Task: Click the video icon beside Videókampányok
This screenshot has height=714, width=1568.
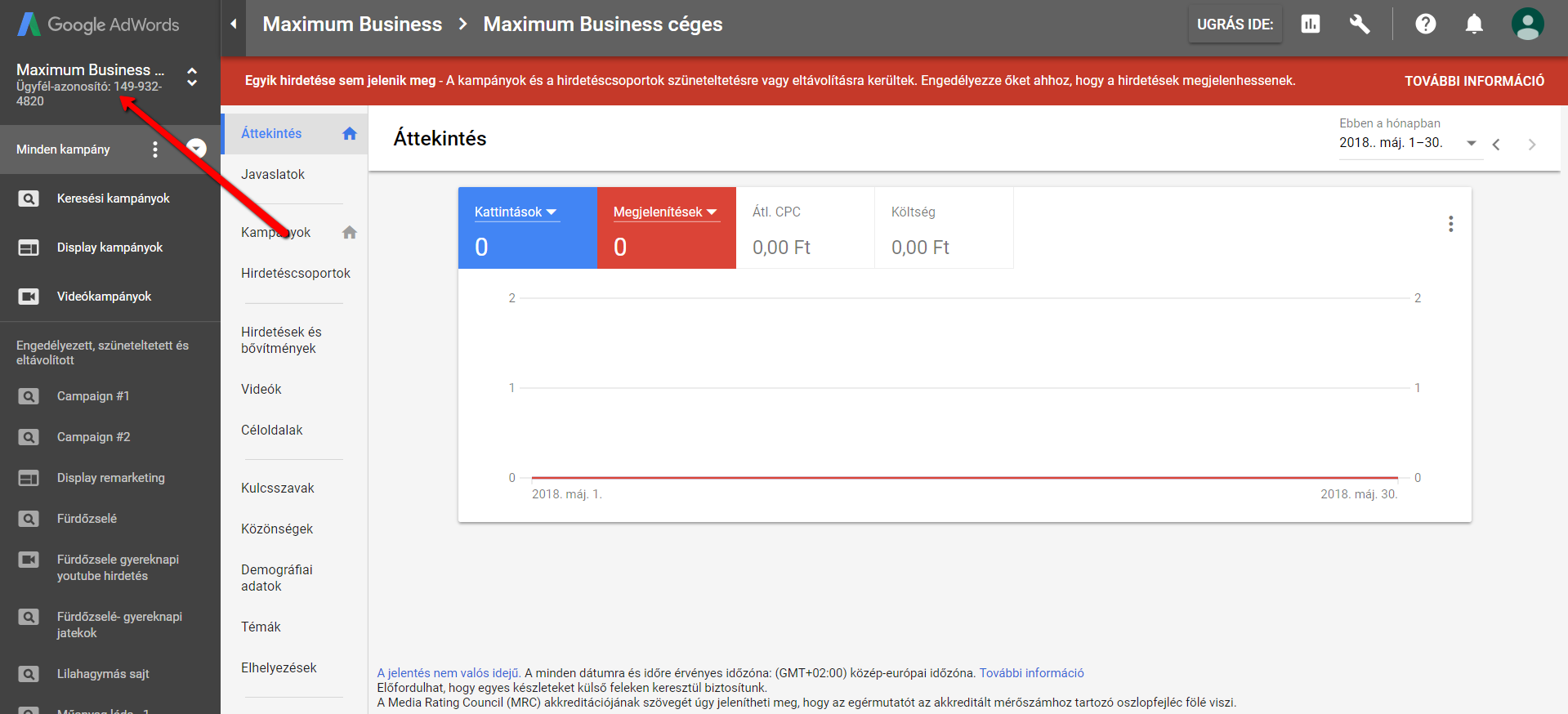Action: [x=29, y=297]
